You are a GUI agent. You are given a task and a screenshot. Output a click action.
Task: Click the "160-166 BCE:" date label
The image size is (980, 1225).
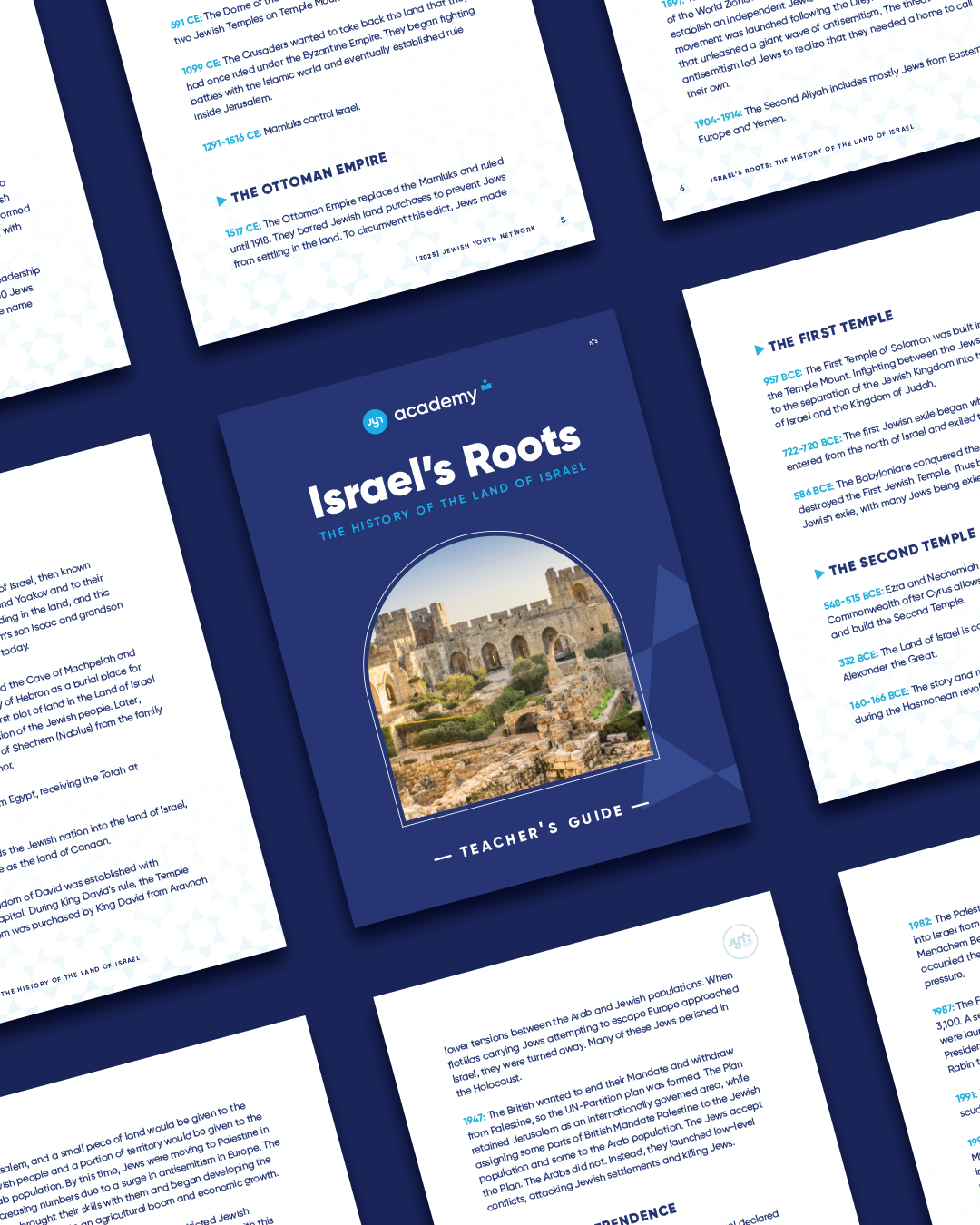[x=878, y=700]
